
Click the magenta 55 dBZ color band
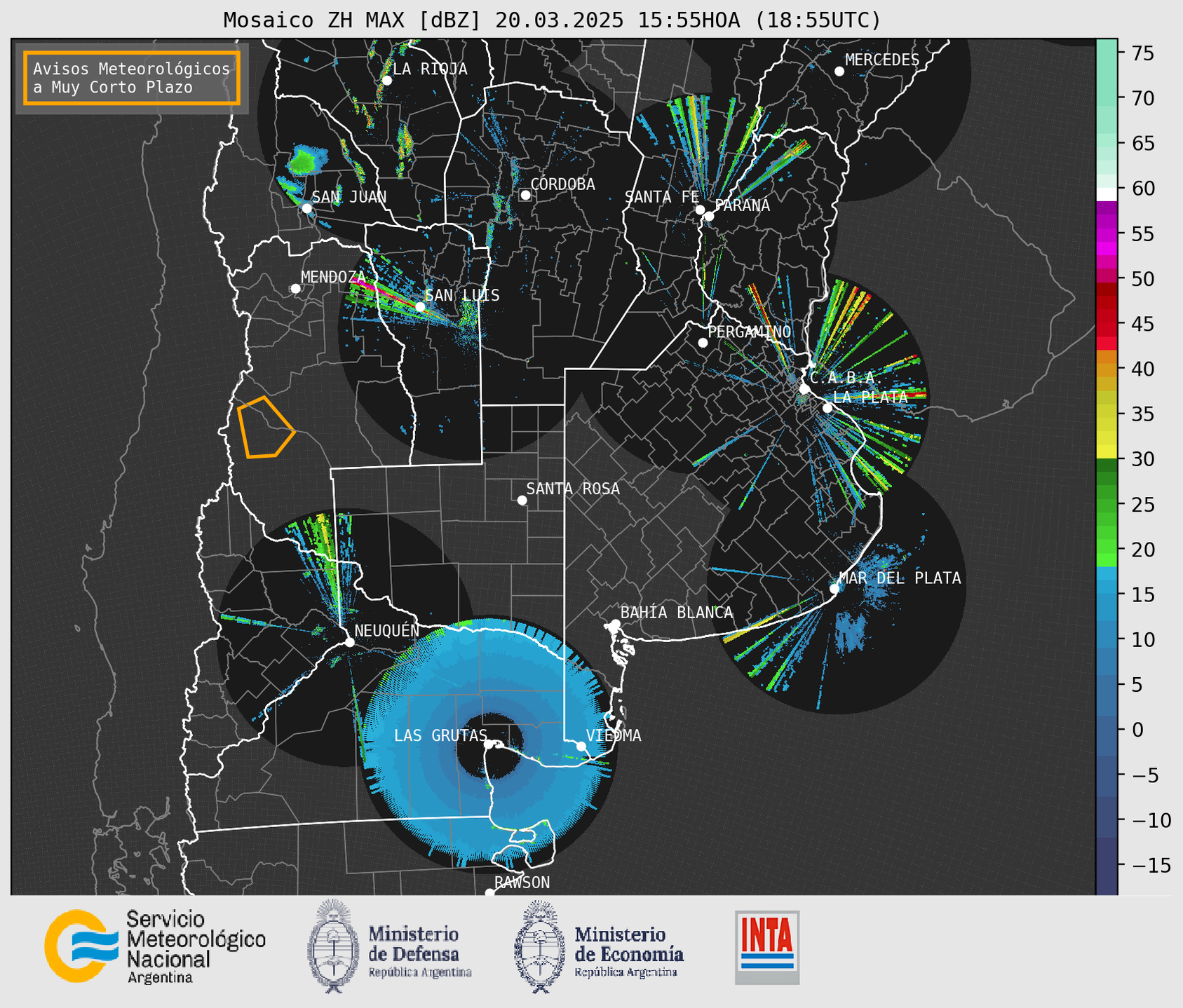[x=1107, y=235]
